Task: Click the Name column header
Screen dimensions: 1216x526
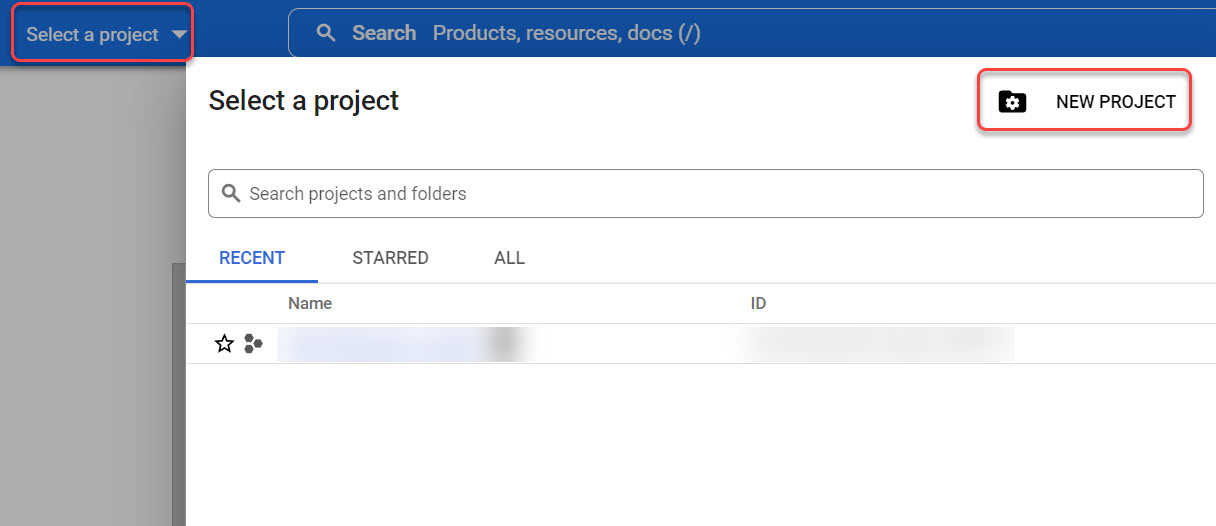Action: pos(310,303)
